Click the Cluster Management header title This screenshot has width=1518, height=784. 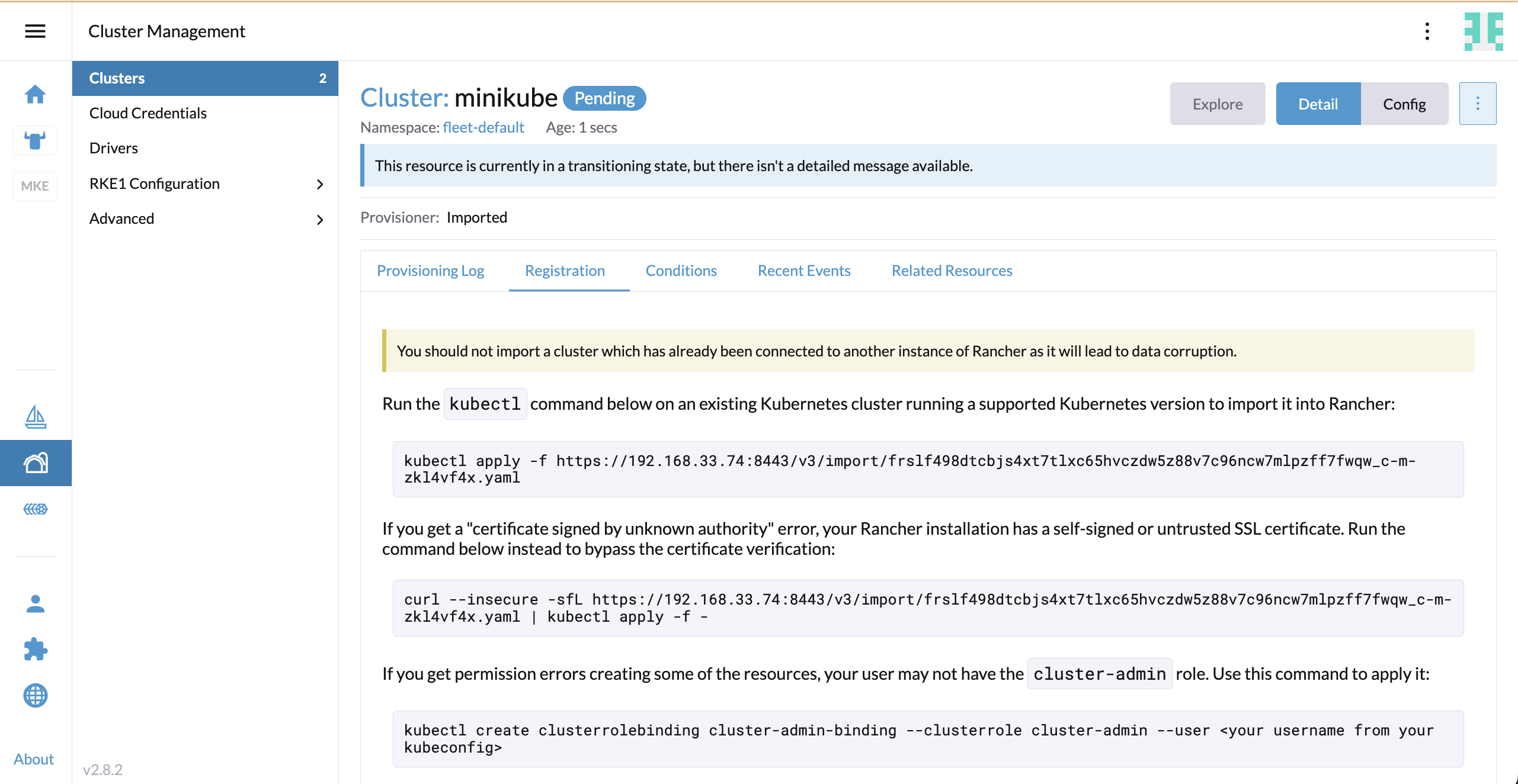pos(166,31)
